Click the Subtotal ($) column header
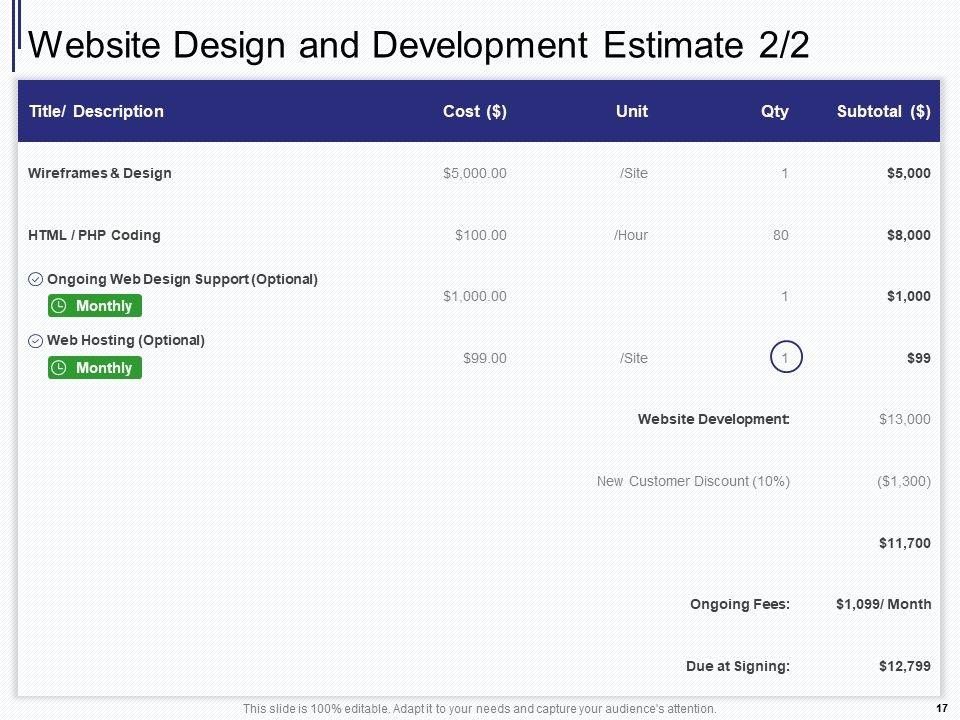Image resolution: width=960 pixels, height=720 pixels. (x=883, y=111)
